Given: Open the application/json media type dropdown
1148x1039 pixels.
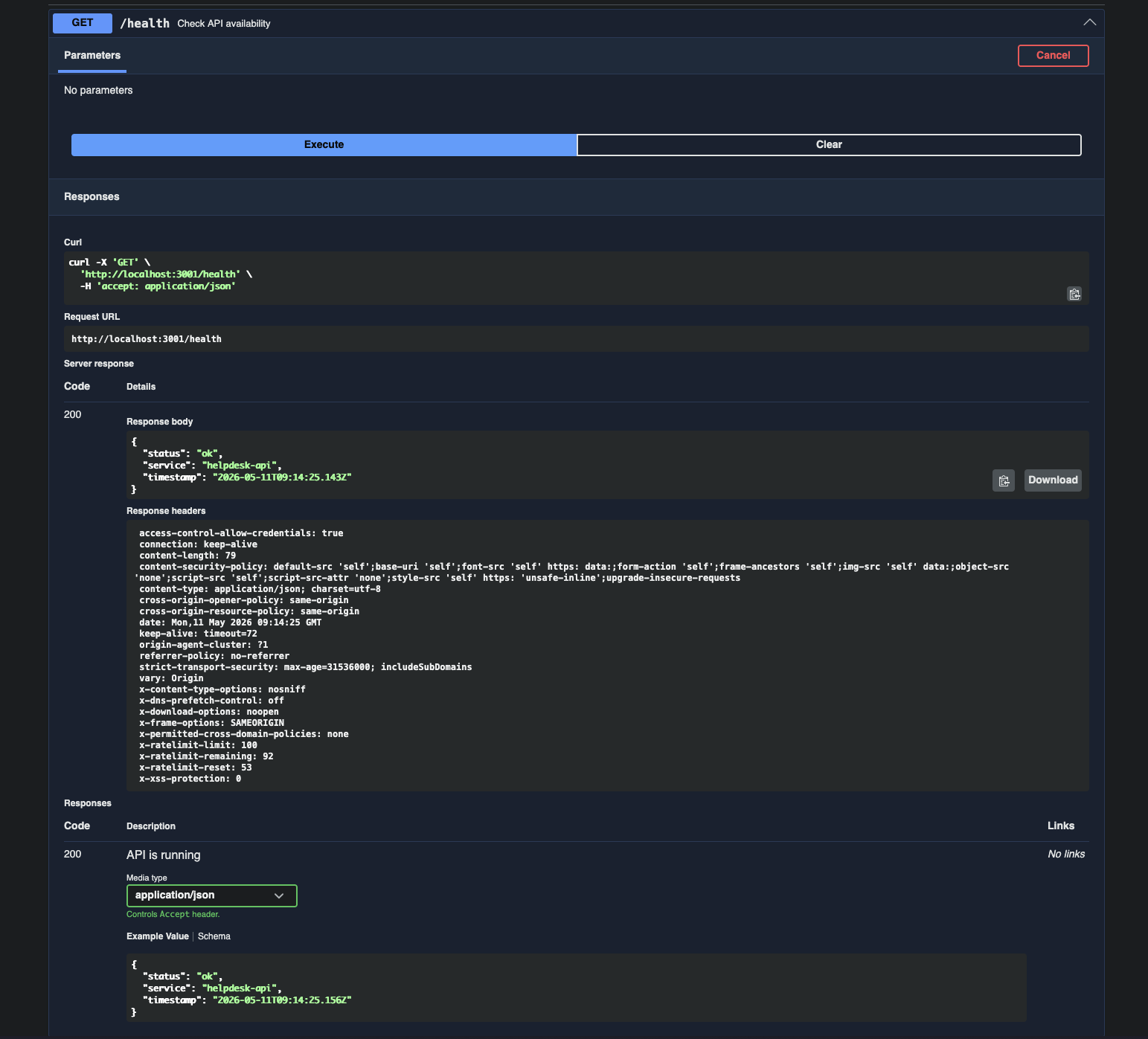Looking at the screenshot, I should click(x=212, y=895).
